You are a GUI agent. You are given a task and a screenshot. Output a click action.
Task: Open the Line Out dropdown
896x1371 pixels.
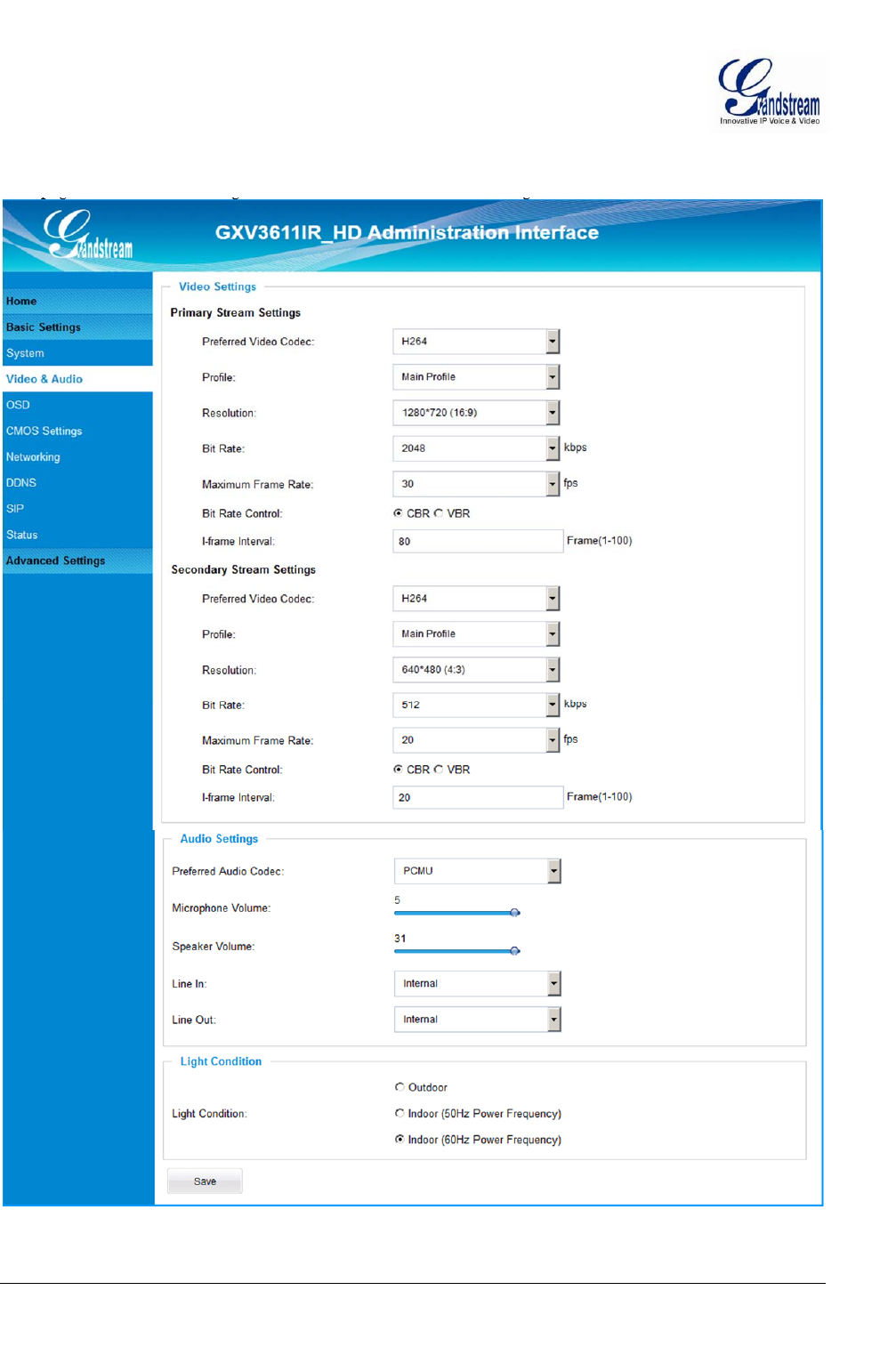click(x=478, y=1019)
